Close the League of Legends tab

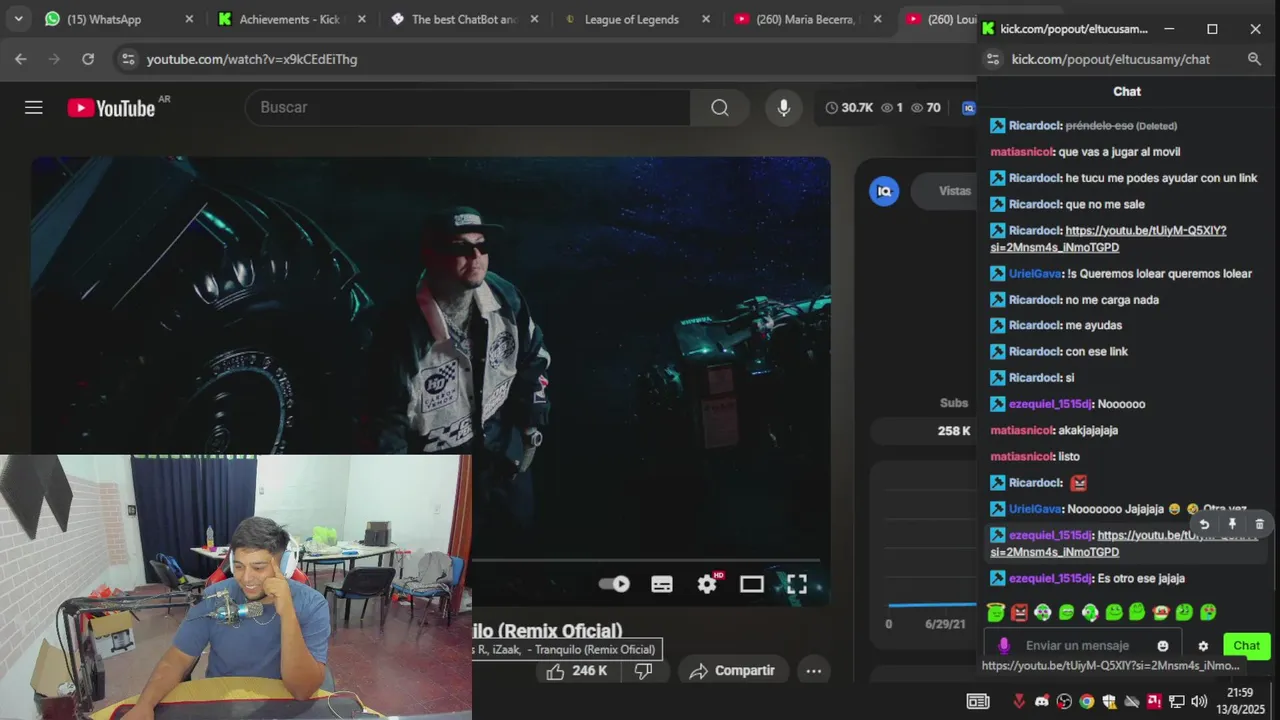(706, 19)
